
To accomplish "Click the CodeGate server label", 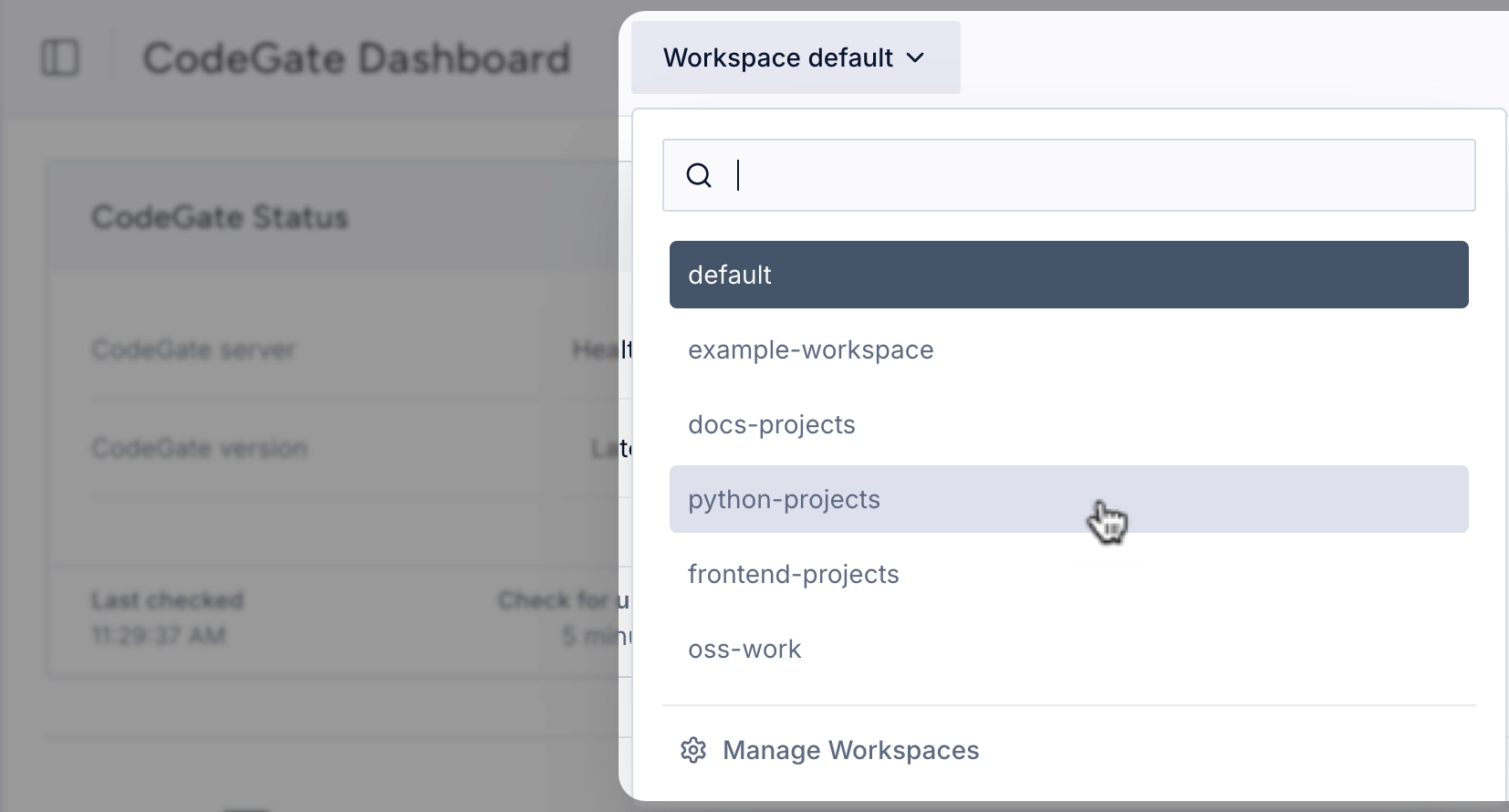I will (x=193, y=350).
